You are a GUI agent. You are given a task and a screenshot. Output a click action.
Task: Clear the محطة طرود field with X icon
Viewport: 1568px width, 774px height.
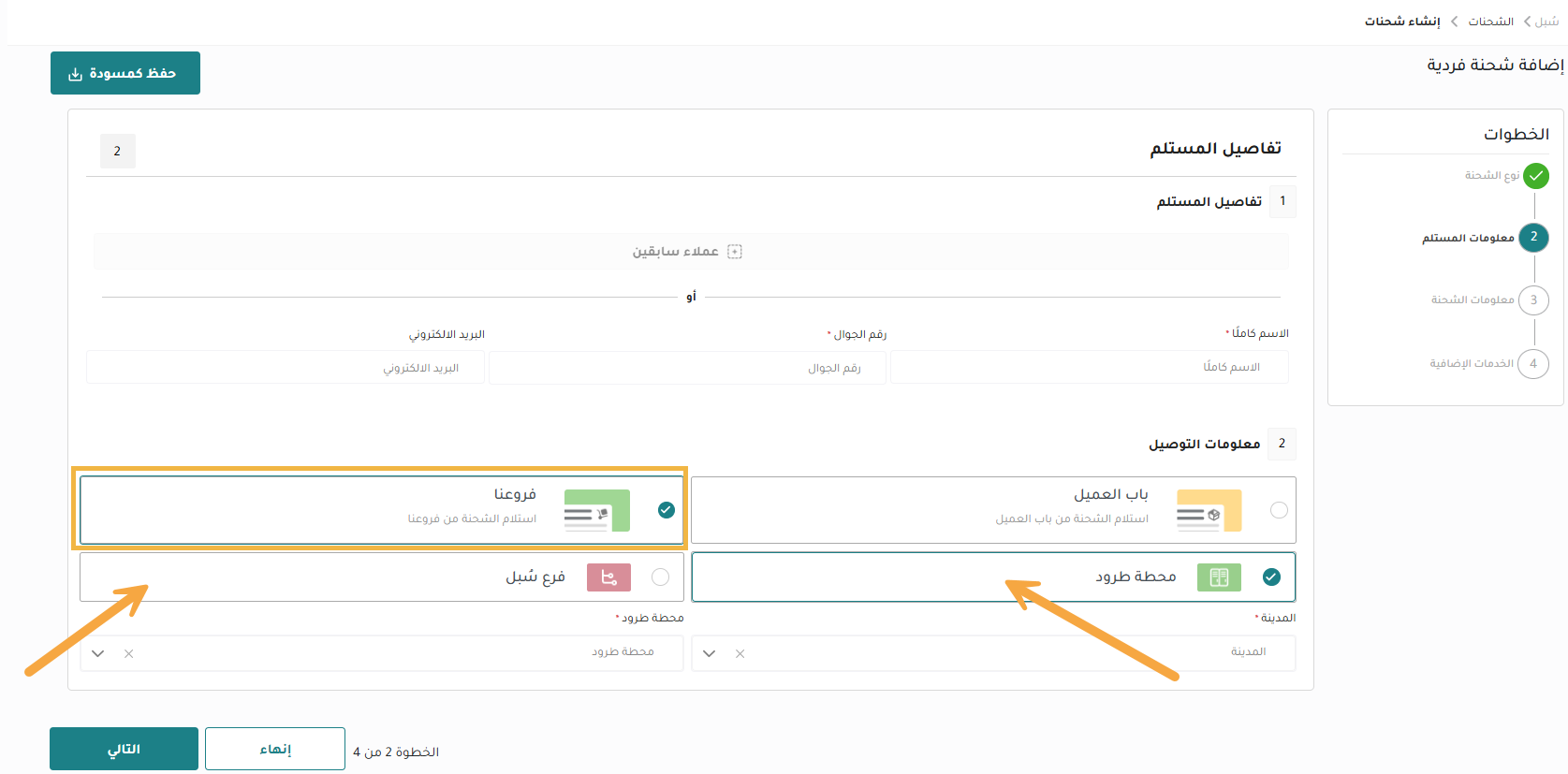(129, 653)
